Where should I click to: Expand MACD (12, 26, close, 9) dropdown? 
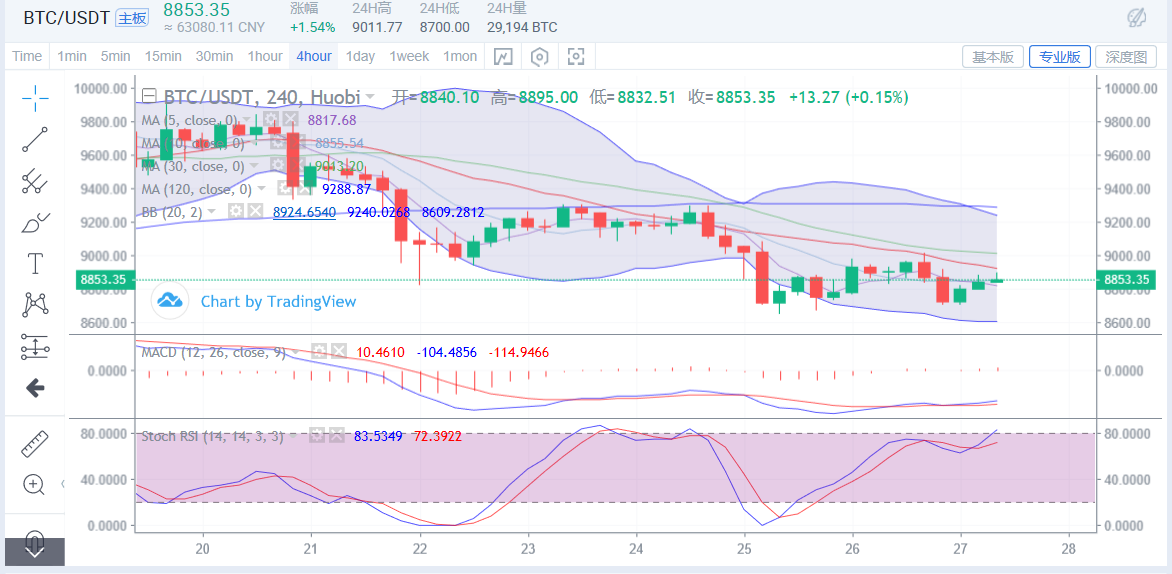297,352
